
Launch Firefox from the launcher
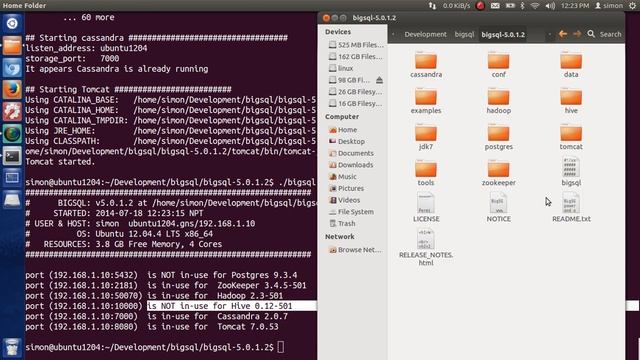pos(12,90)
